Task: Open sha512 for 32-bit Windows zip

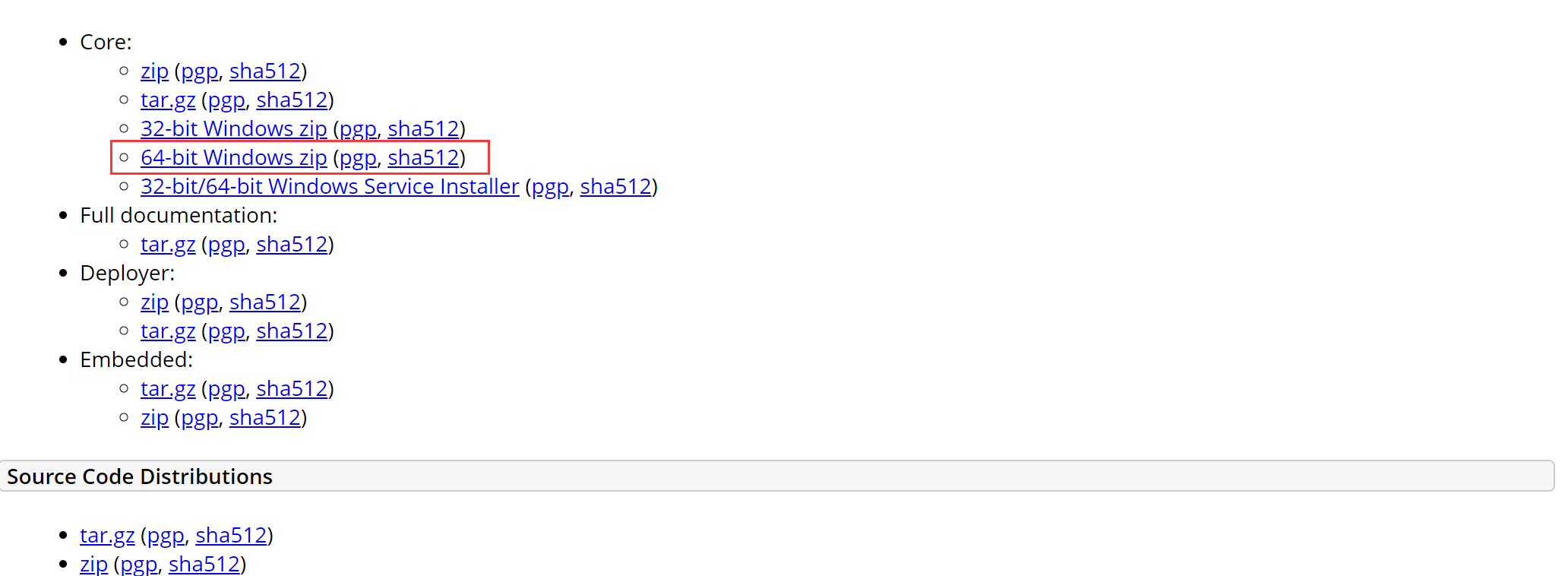Action: (423, 129)
